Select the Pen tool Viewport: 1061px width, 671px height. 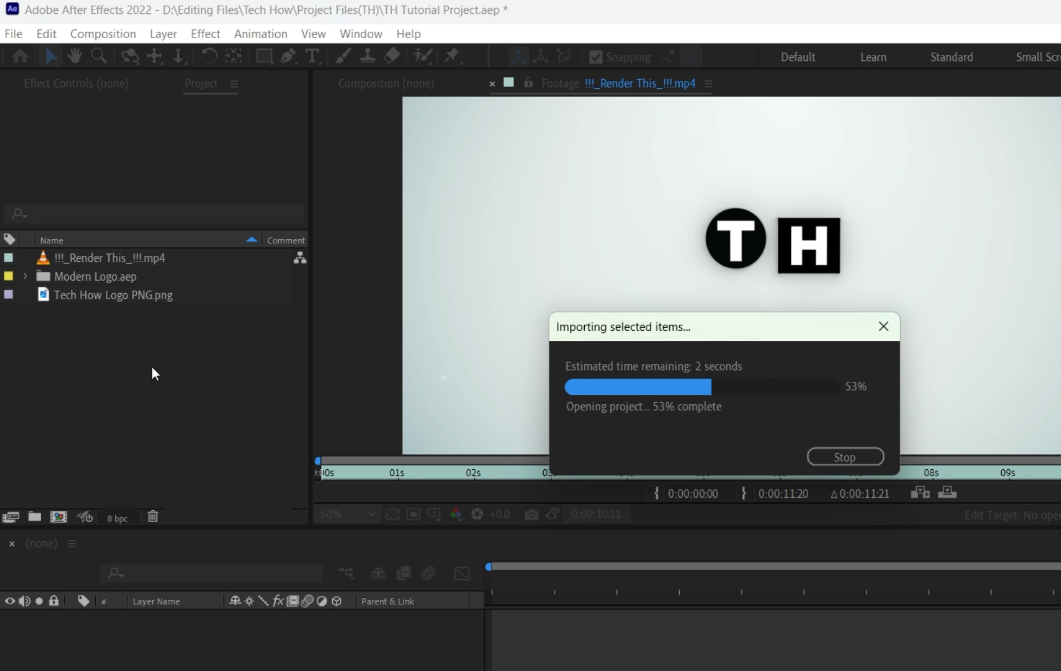288,57
